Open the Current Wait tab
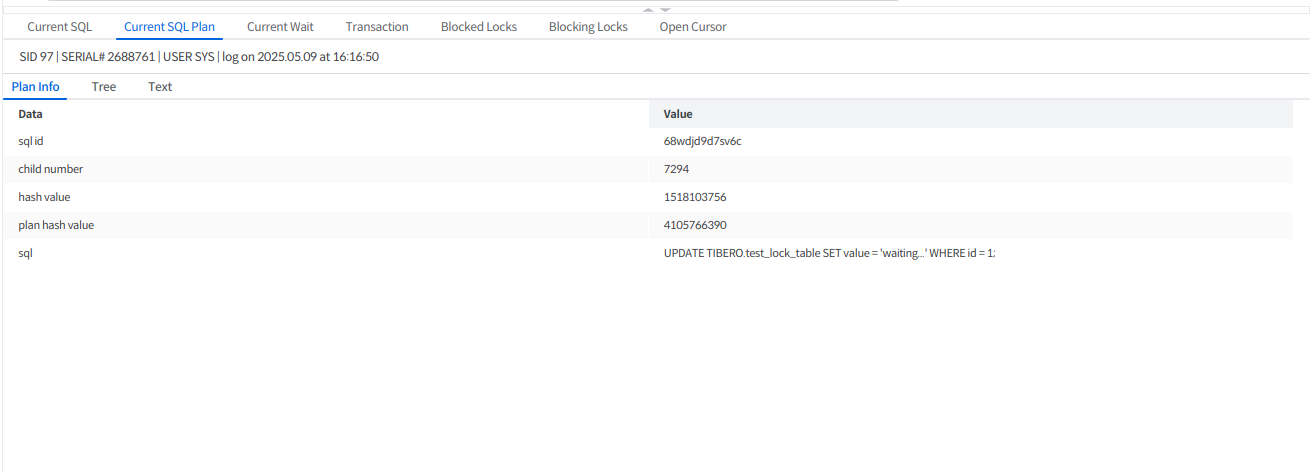Viewport: 1310px width, 472px height. (x=280, y=27)
